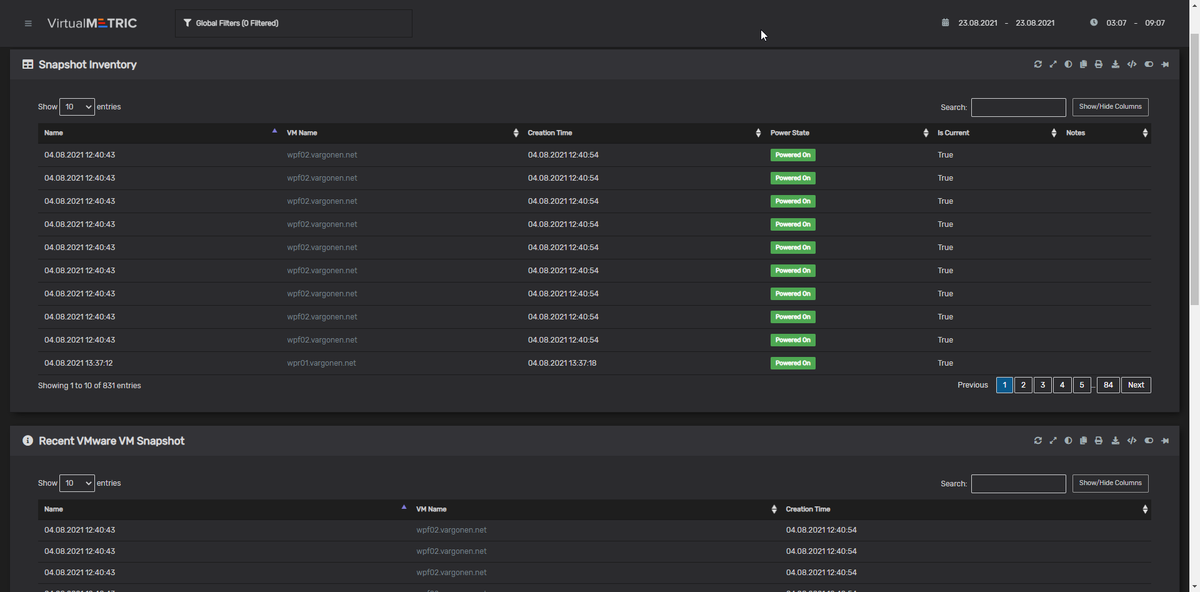Expand Snapshot Inventory to fullscreen

click(1053, 64)
